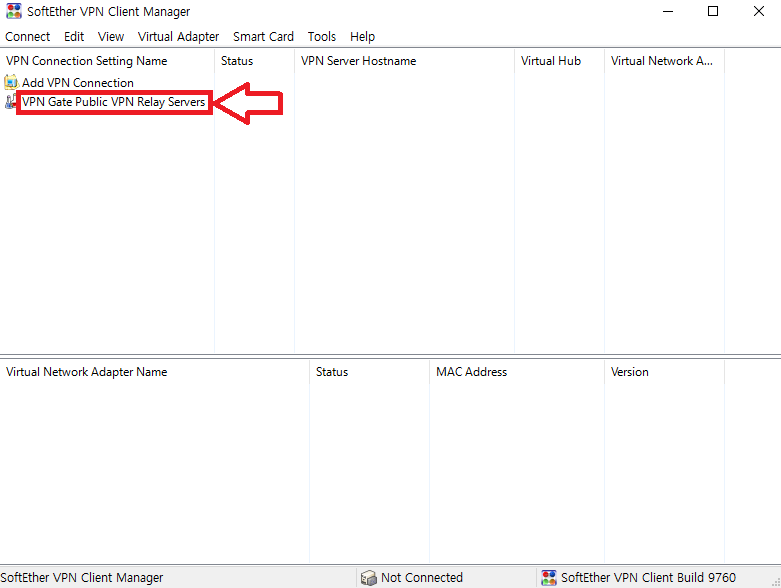This screenshot has width=781, height=588.
Task: Sort by VPN Connection Setting Name column
Action: click(107, 61)
